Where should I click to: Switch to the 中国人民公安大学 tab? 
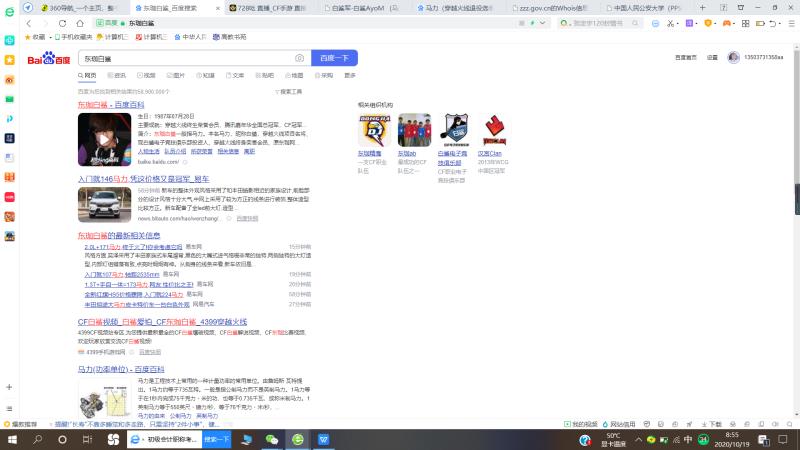tap(643, 8)
